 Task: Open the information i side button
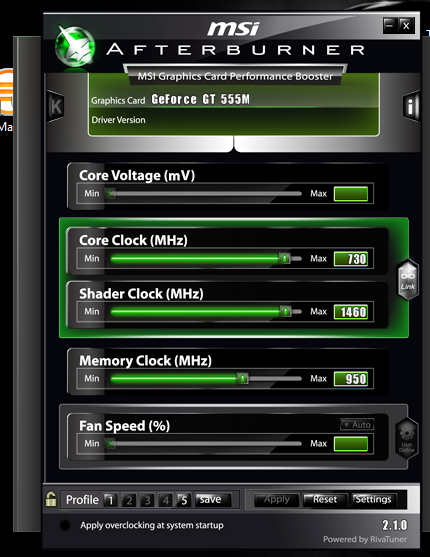coord(411,106)
